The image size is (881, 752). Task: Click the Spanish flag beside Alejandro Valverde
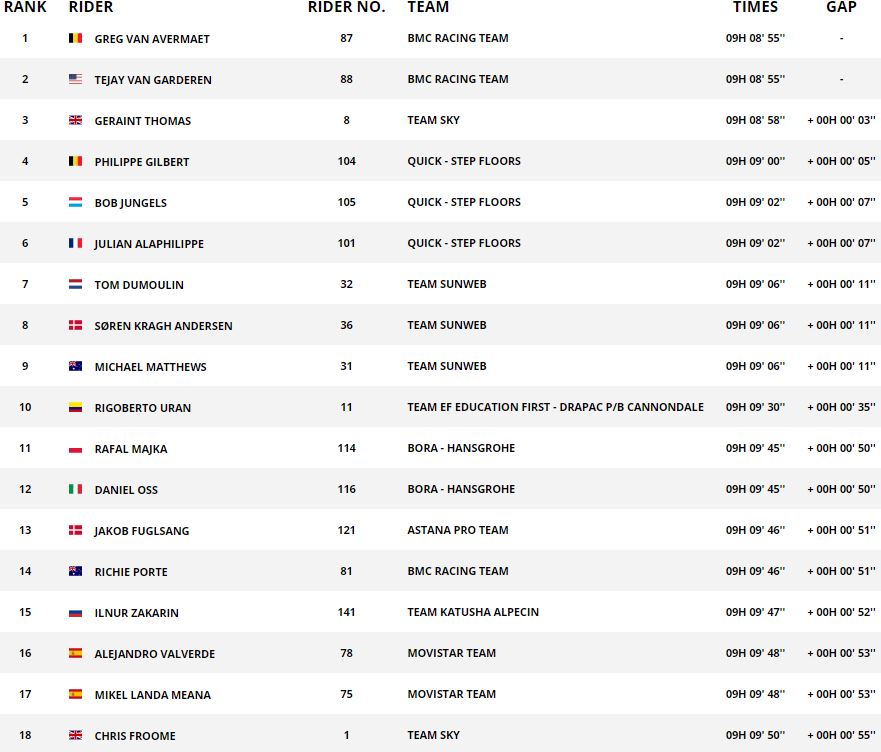75,654
